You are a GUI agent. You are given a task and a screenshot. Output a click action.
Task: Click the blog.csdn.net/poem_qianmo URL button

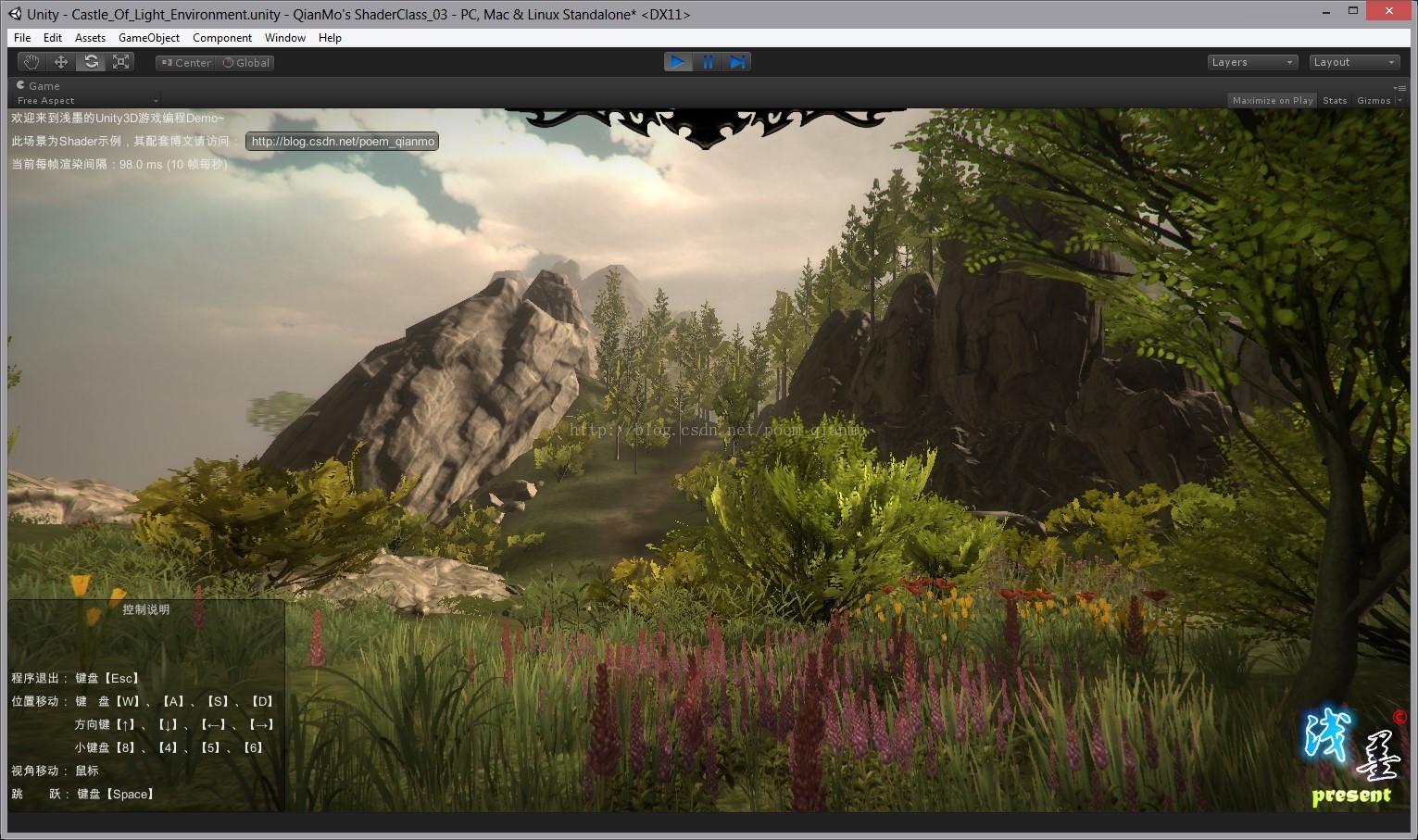pos(343,142)
